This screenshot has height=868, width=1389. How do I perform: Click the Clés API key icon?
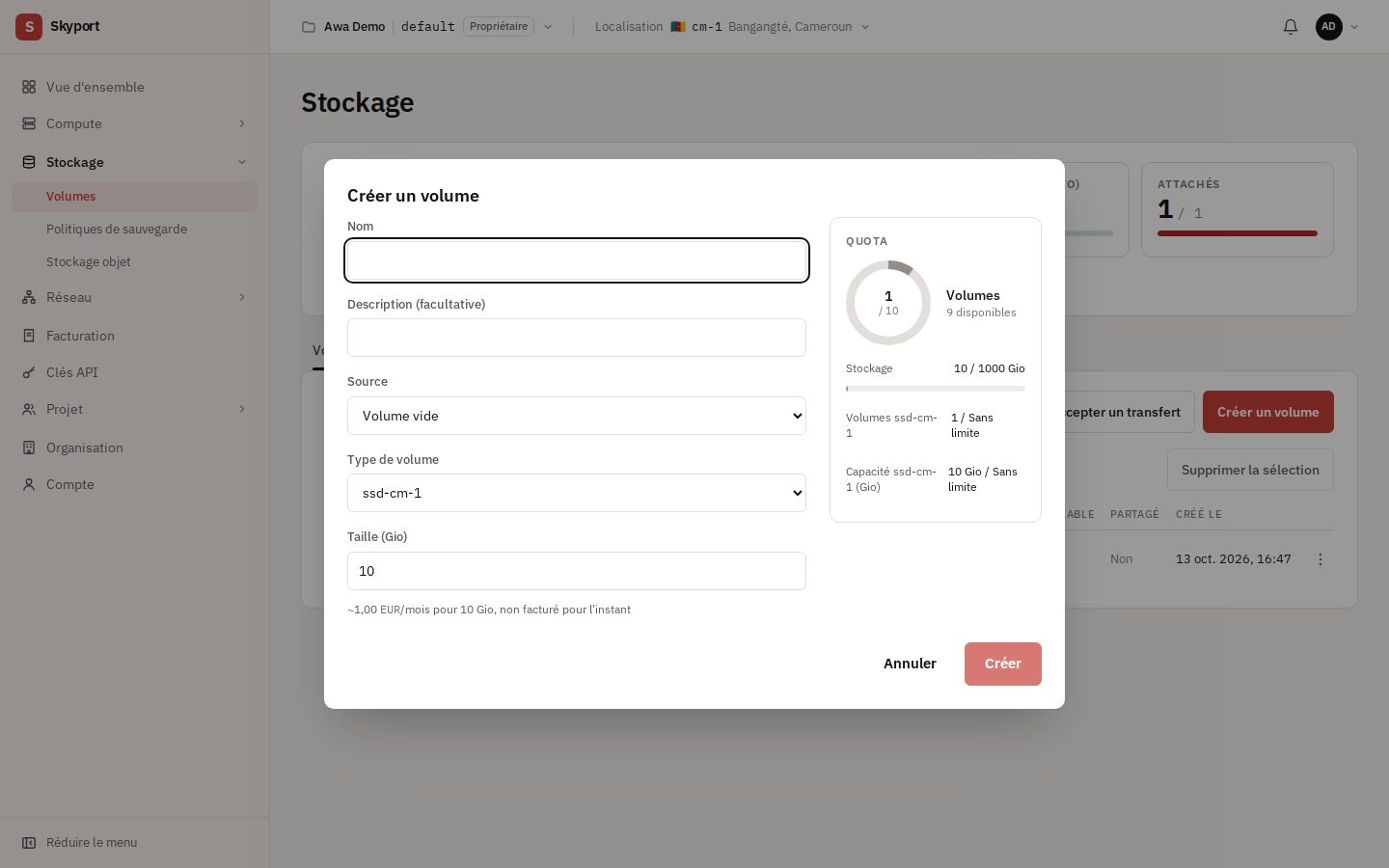(x=29, y=372)
